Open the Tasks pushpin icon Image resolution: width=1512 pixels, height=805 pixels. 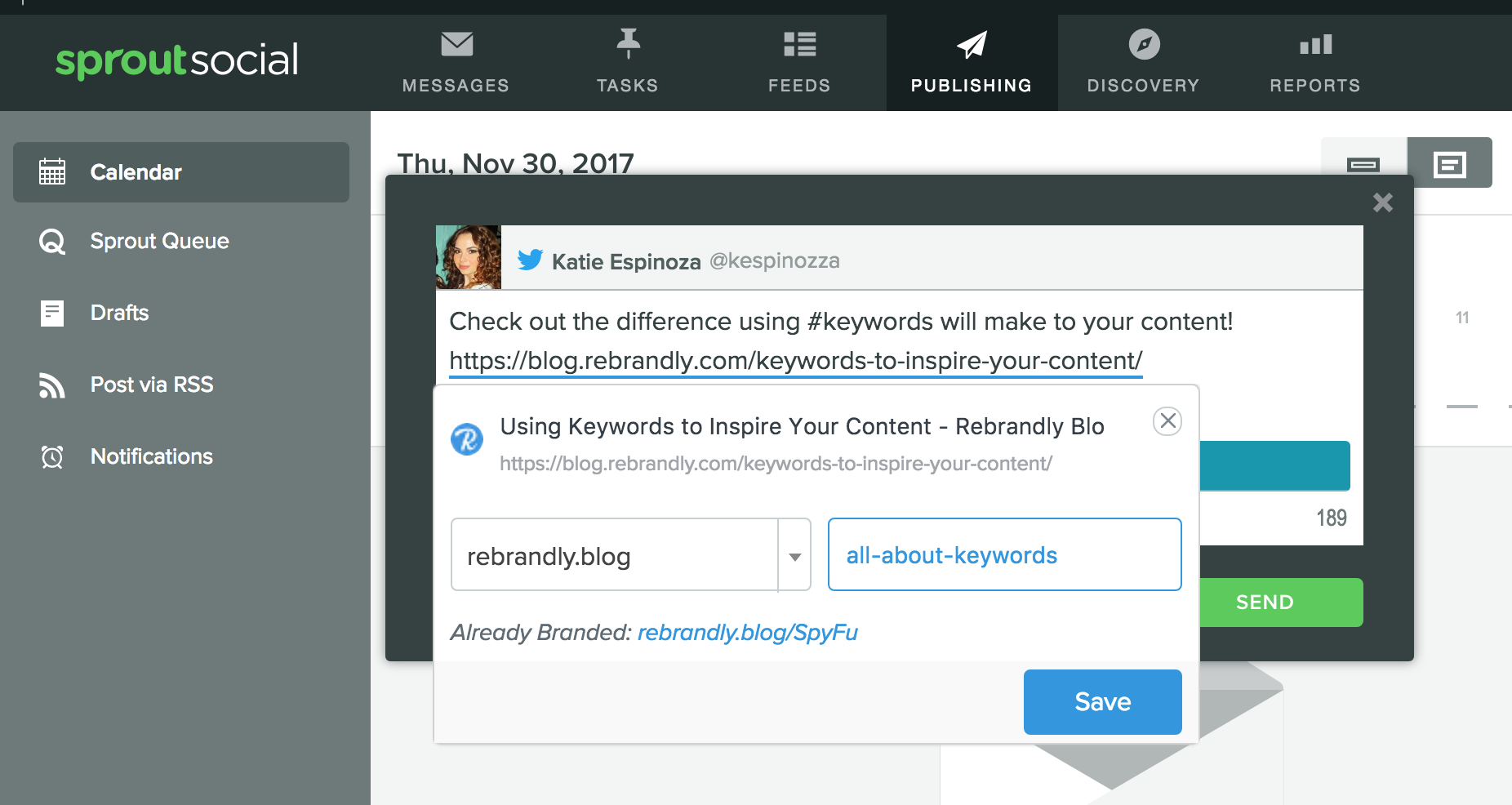pos(628,43)
